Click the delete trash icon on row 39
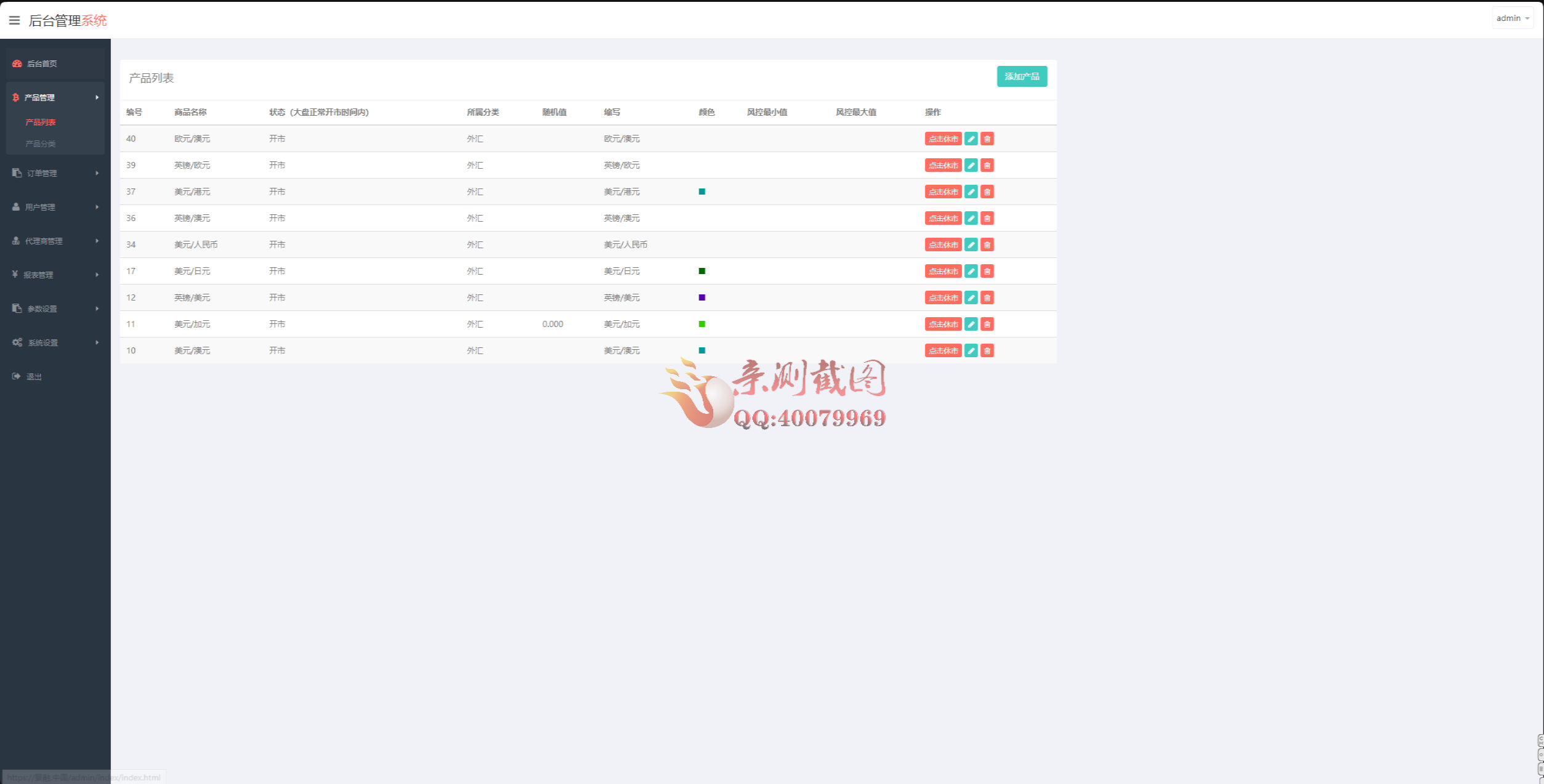Viewport: 1544px width, 784px height. (987, 165)
